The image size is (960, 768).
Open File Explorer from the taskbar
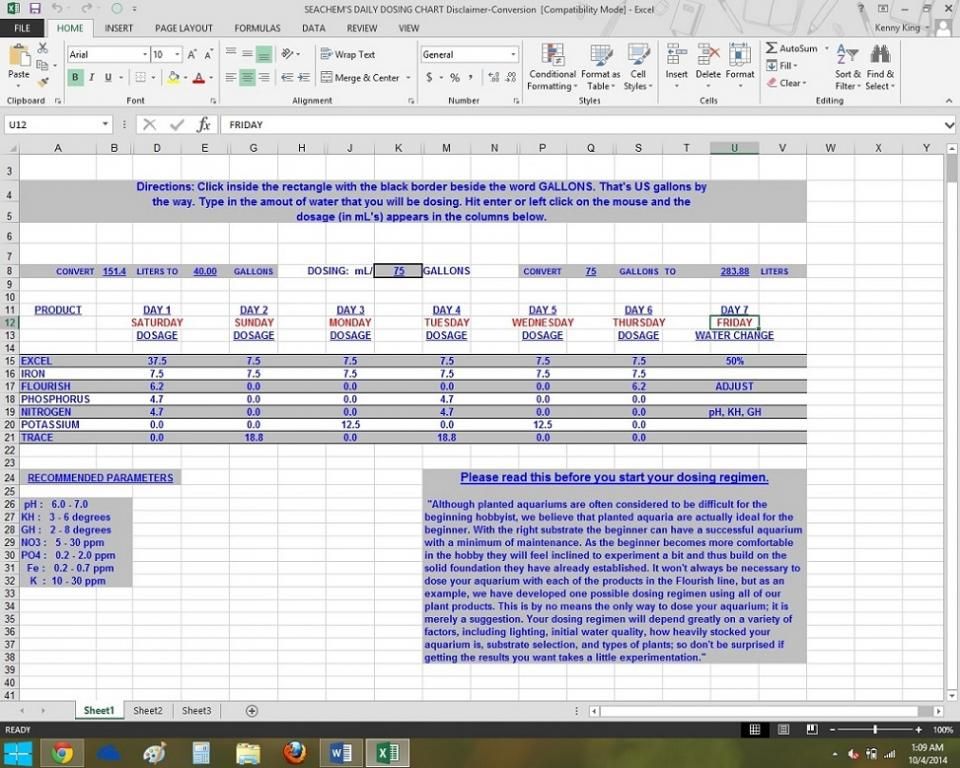[248, 753]
